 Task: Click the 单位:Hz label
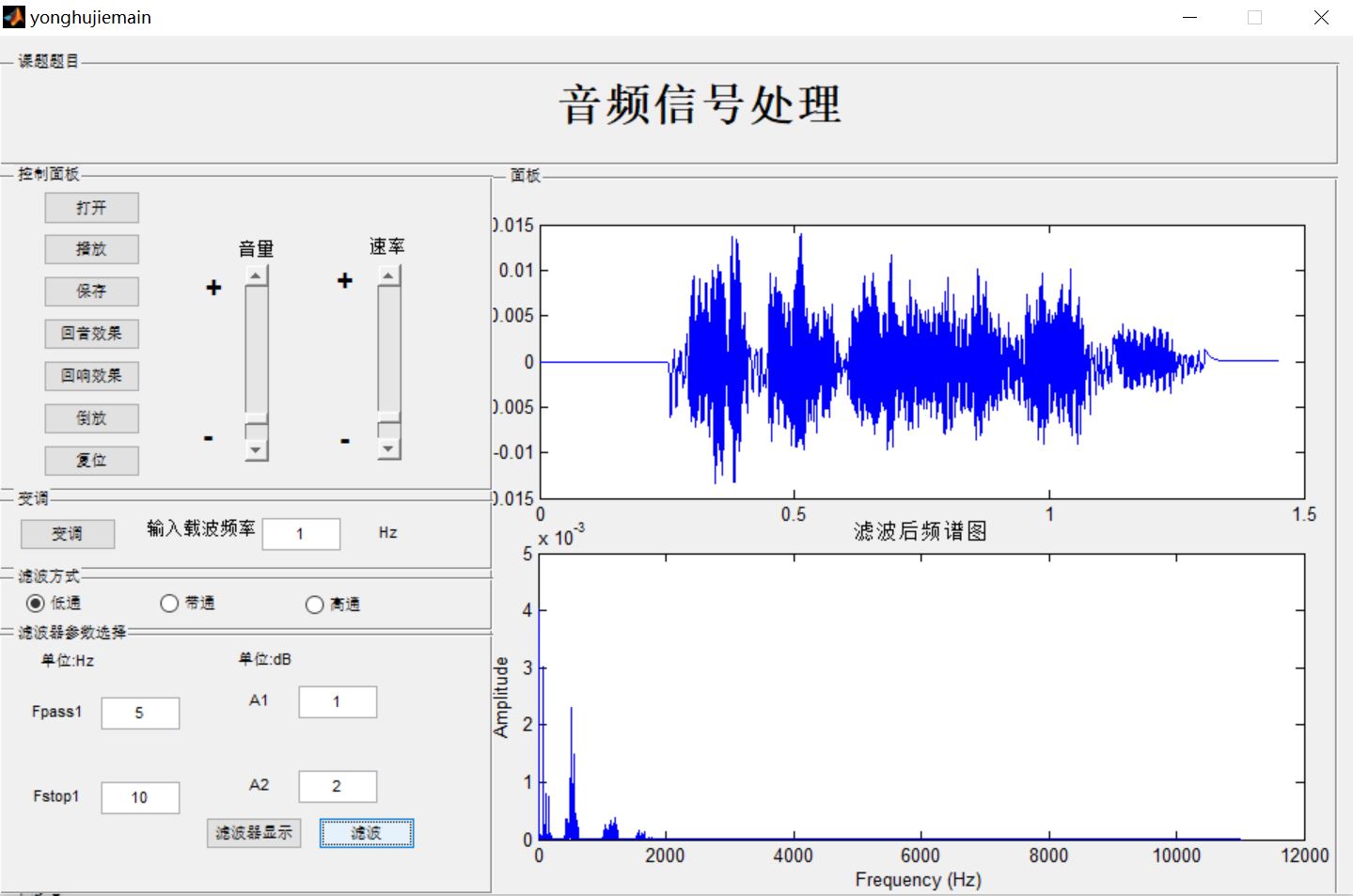(x=68, y=661)
